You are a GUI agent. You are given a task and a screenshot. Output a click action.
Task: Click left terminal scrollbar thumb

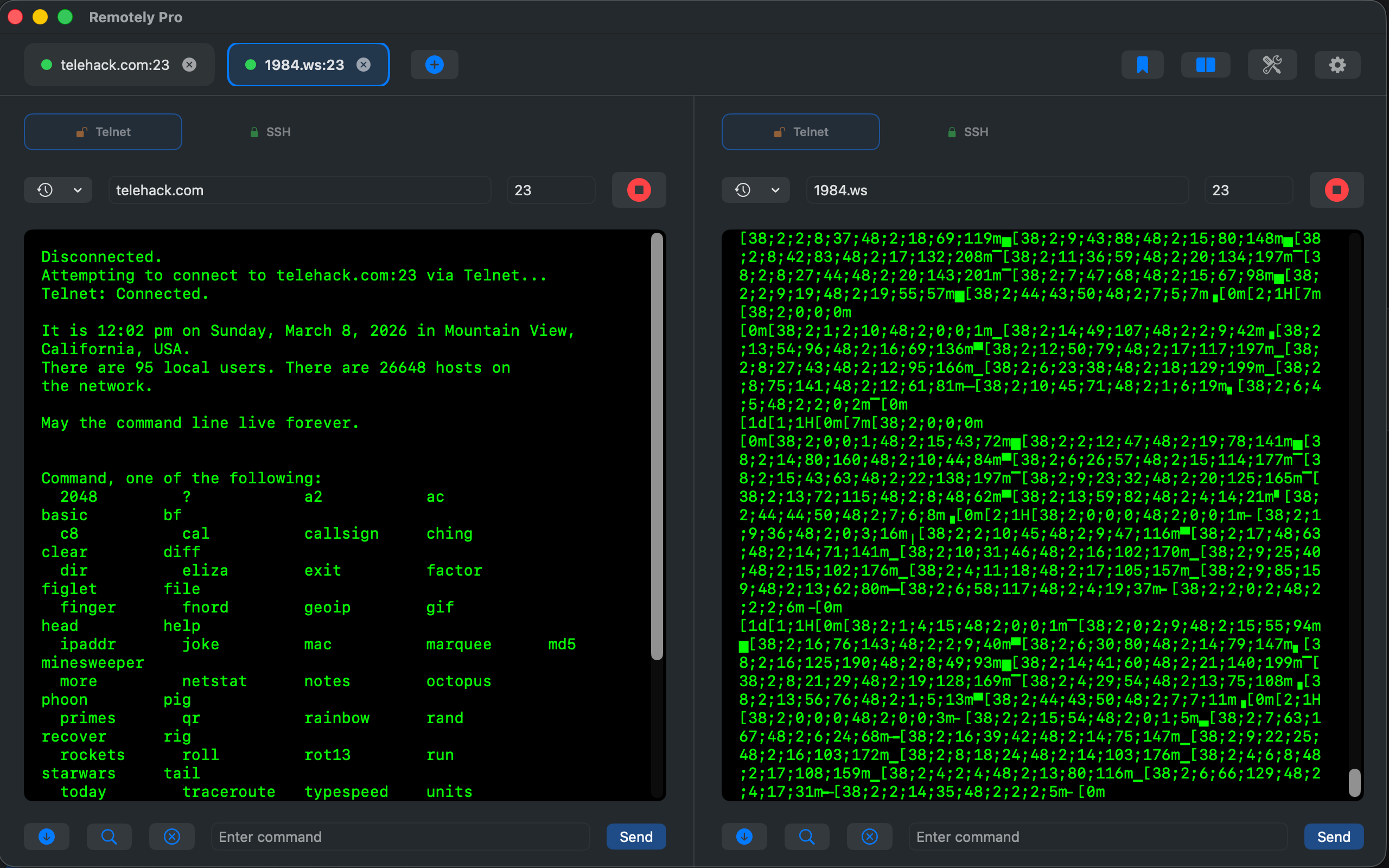(657, 446)
